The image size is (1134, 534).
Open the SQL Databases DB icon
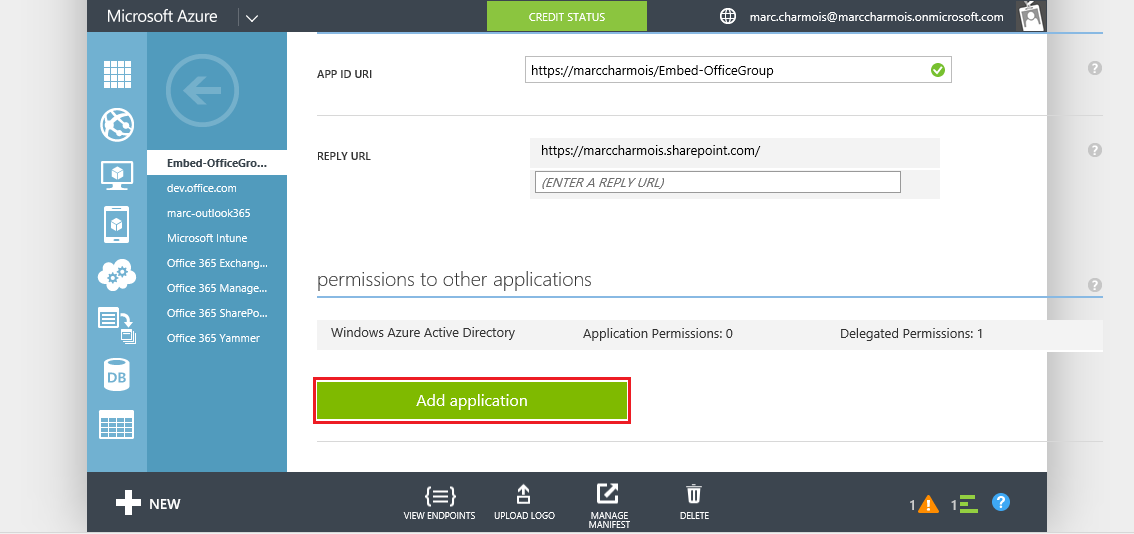tap(117, 376)
